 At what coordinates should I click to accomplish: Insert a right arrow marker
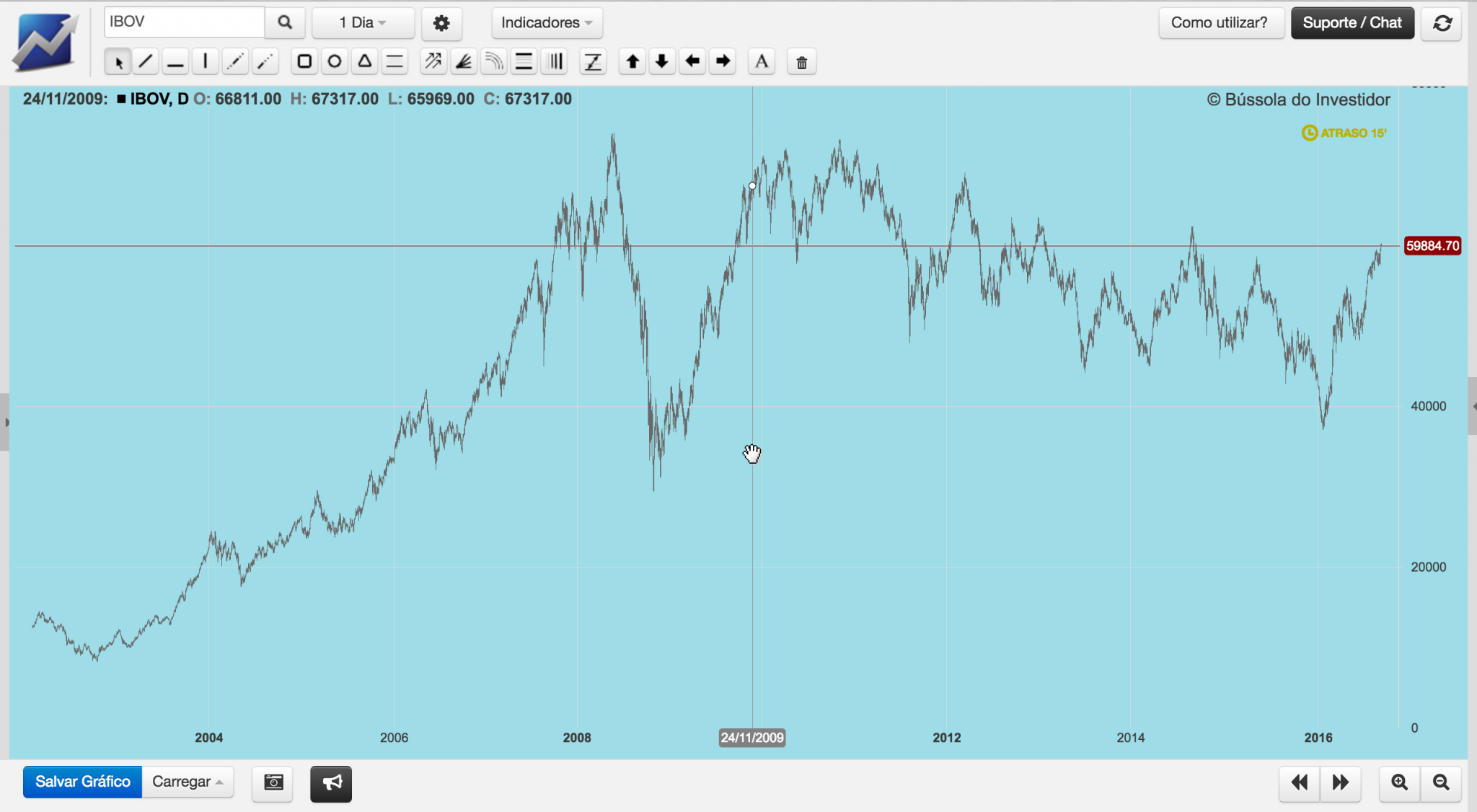pyautogui.click(x=723, y=62)
